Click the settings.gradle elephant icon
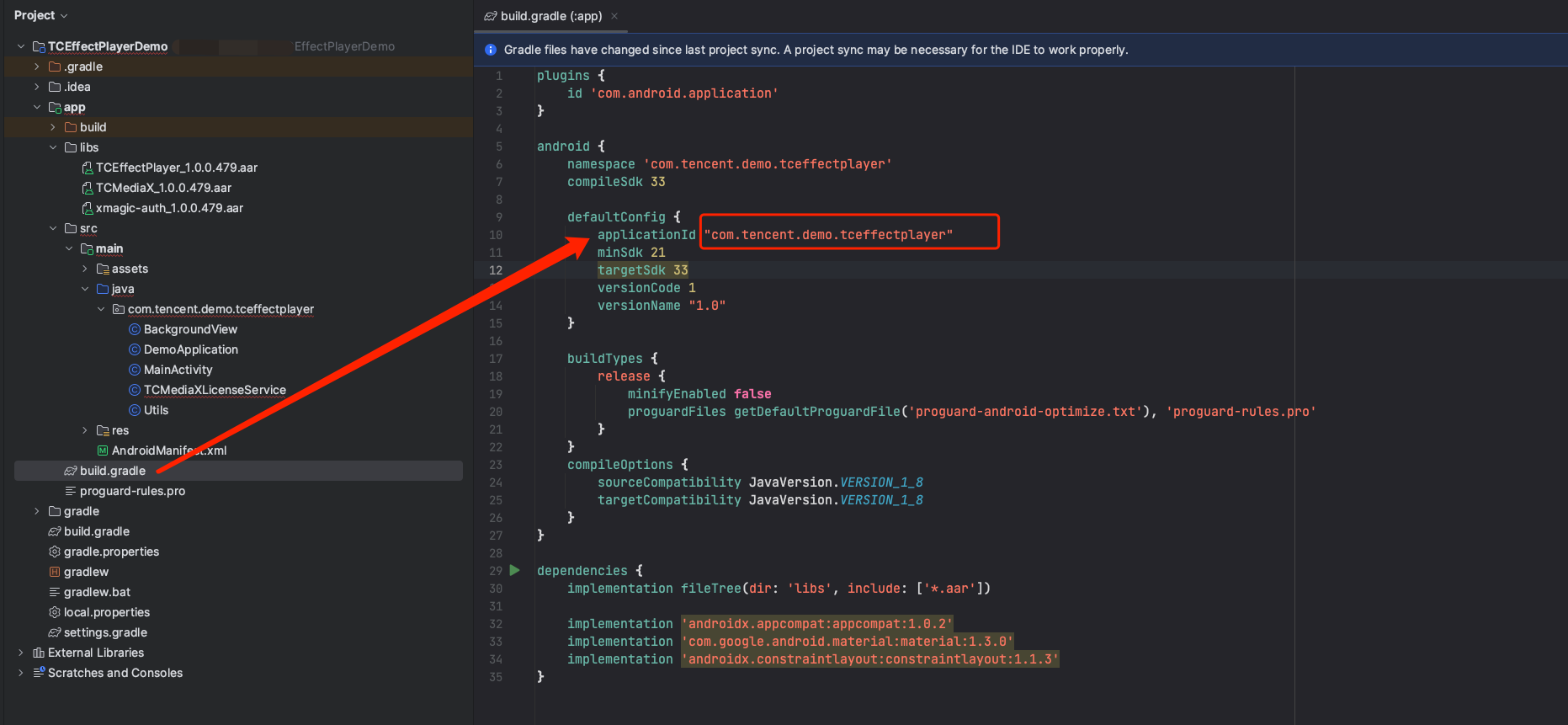1568x725 pixels. 55,632
